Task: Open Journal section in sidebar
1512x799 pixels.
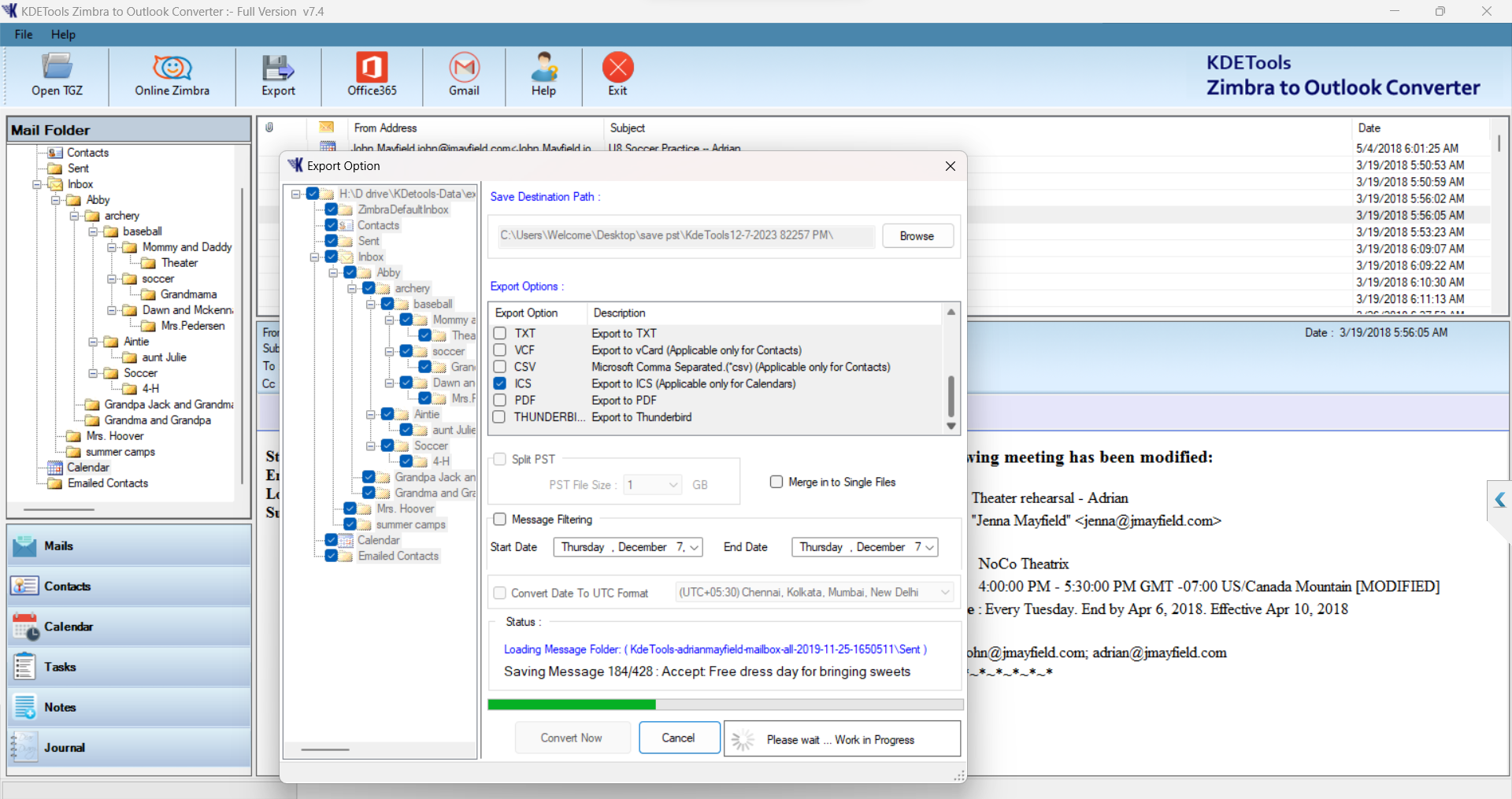Action: coord(129,747)
